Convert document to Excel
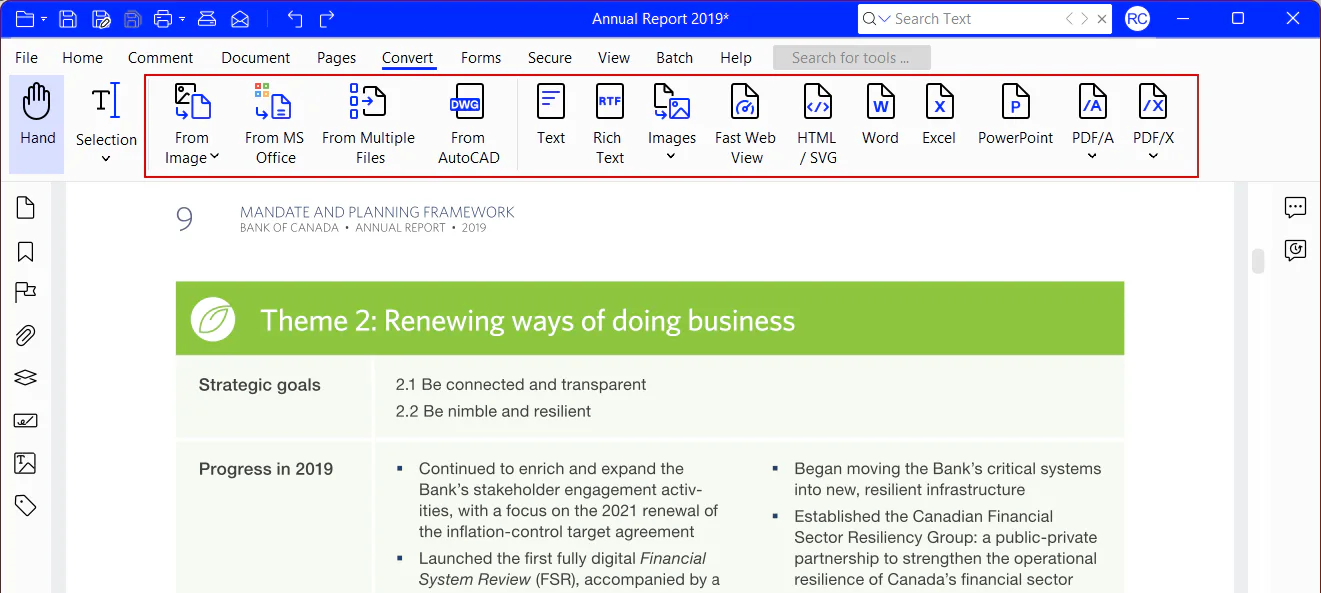Screen dimensions: 1321x593 tap(939, 115)
